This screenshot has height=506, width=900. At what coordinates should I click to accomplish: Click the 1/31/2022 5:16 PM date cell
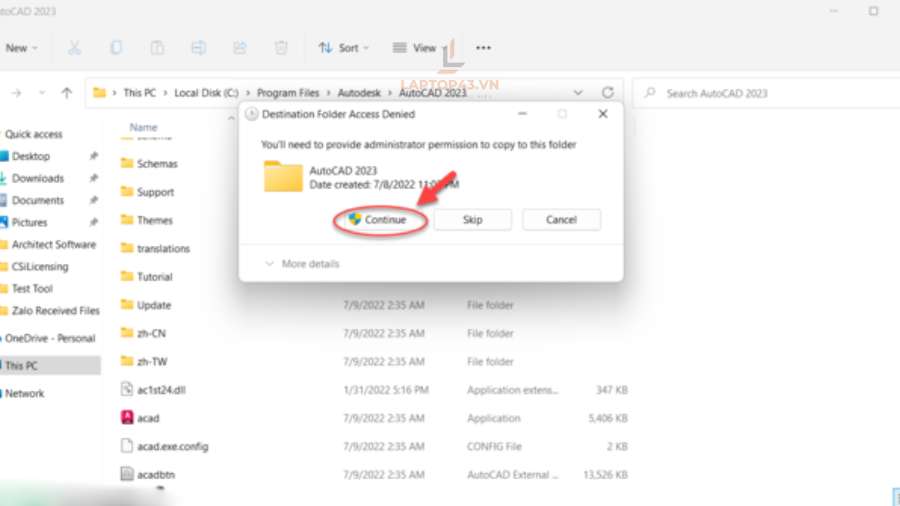click(386, 390)
